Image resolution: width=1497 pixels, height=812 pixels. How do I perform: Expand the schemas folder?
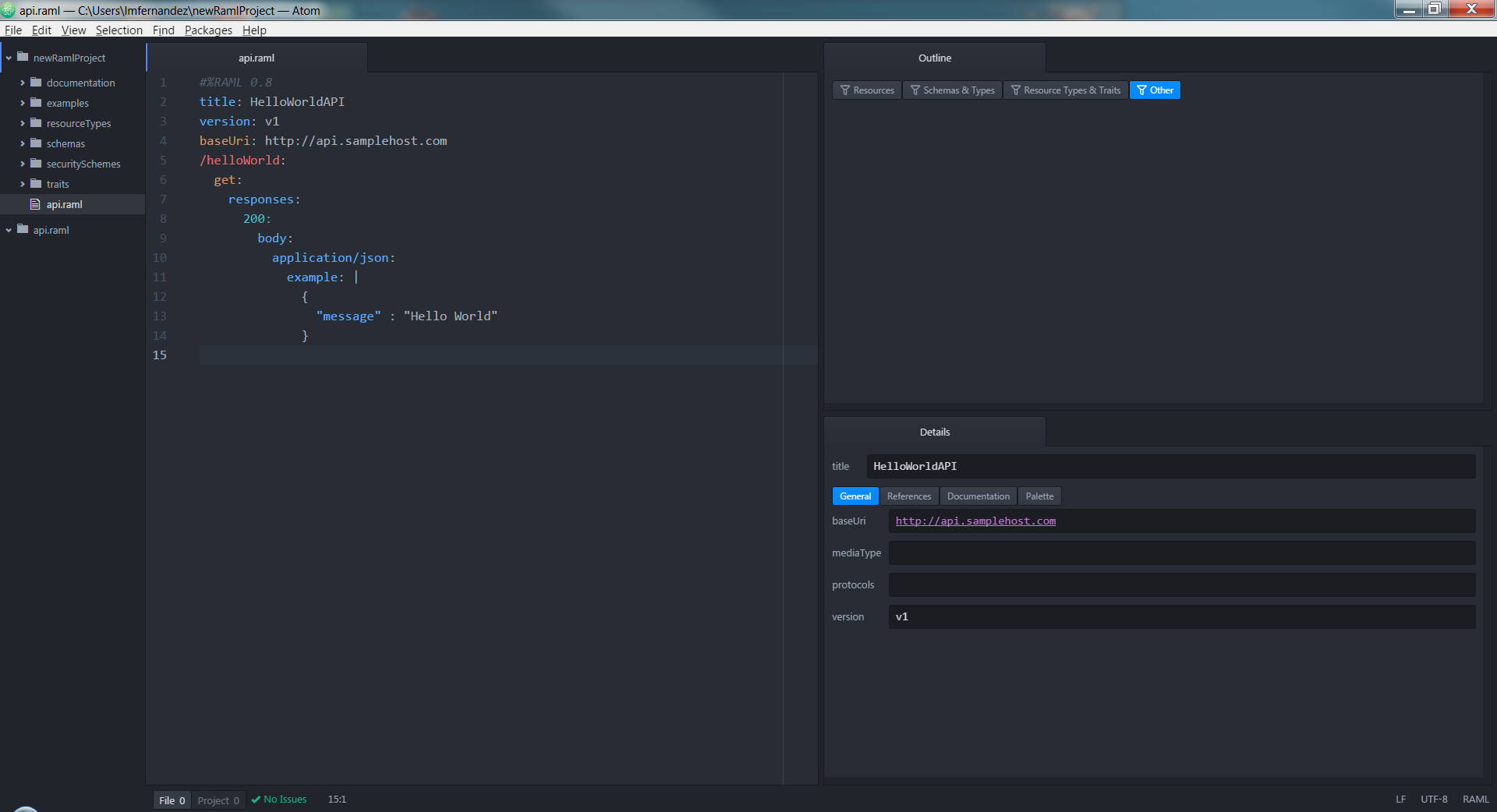(23, 143)
